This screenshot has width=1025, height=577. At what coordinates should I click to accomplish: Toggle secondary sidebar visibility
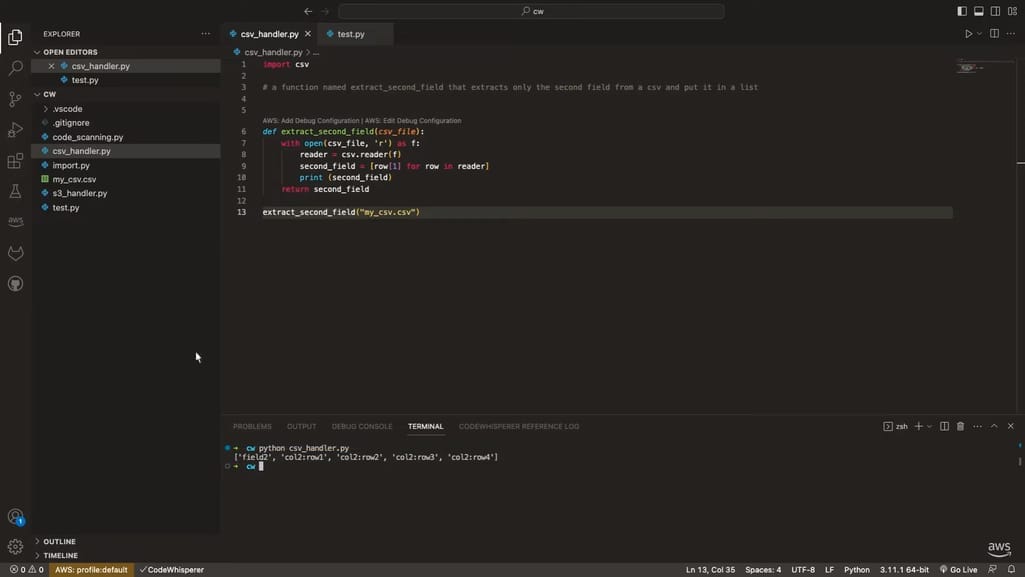[x=995, y=11]
